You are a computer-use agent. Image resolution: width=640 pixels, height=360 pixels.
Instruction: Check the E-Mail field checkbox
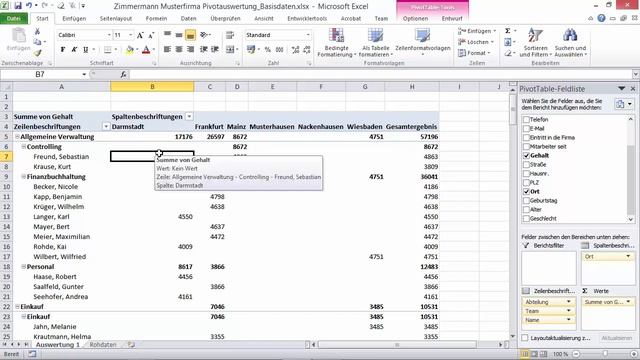526,129
